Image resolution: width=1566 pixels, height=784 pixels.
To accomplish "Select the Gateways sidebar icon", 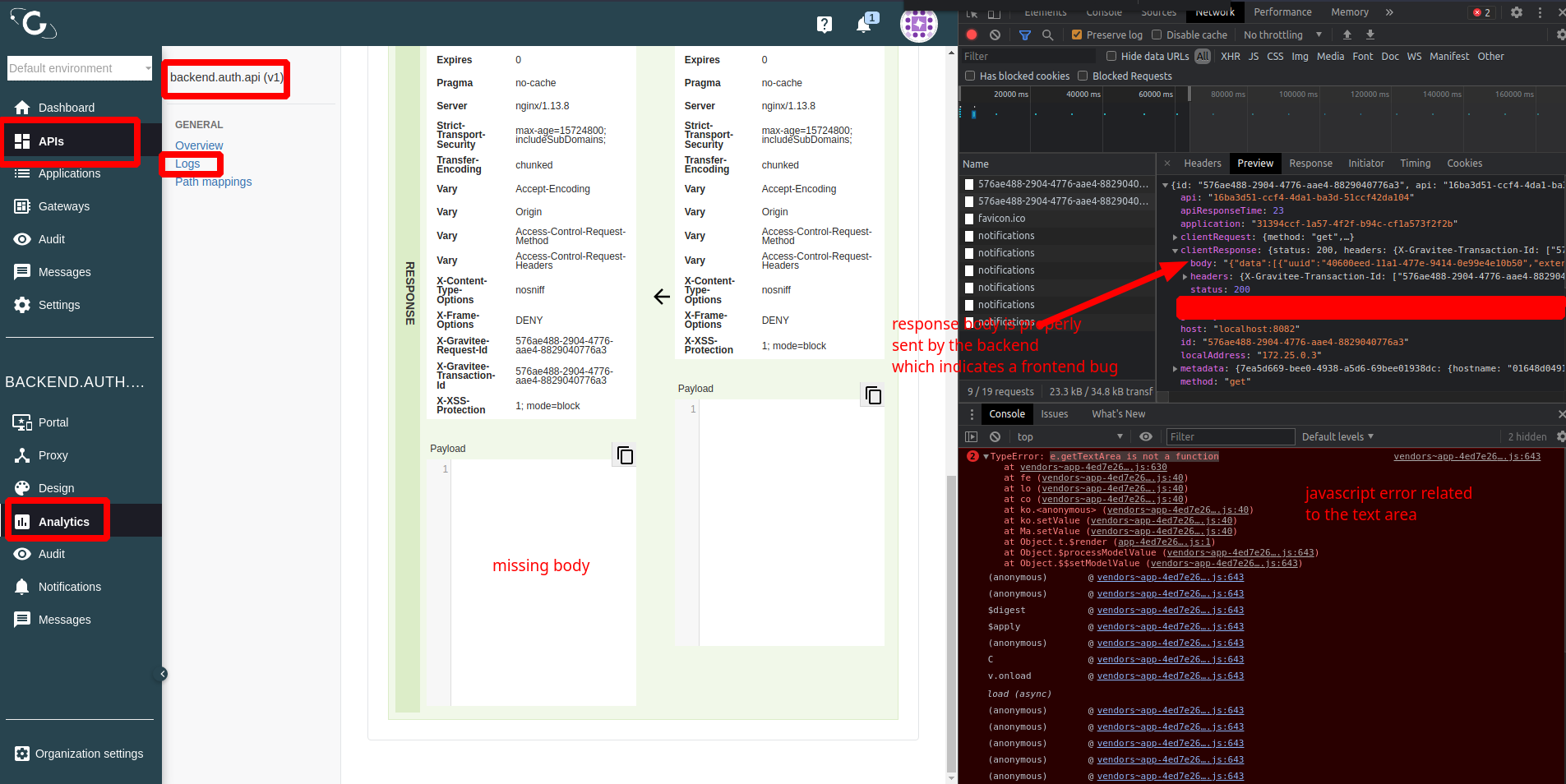I will [24, 206].
